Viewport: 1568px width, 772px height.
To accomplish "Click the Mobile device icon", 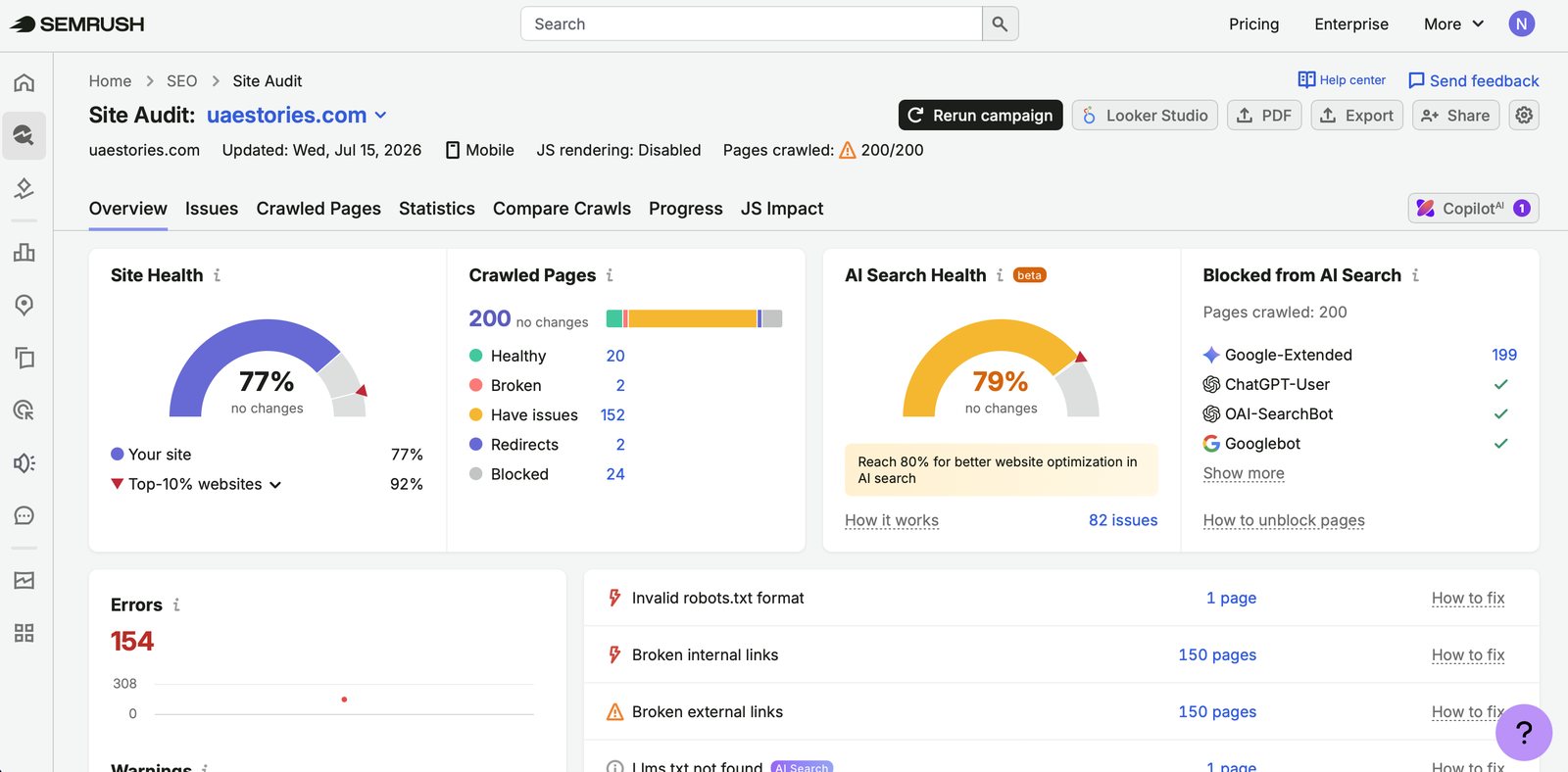I will click(x=453, y=150).
